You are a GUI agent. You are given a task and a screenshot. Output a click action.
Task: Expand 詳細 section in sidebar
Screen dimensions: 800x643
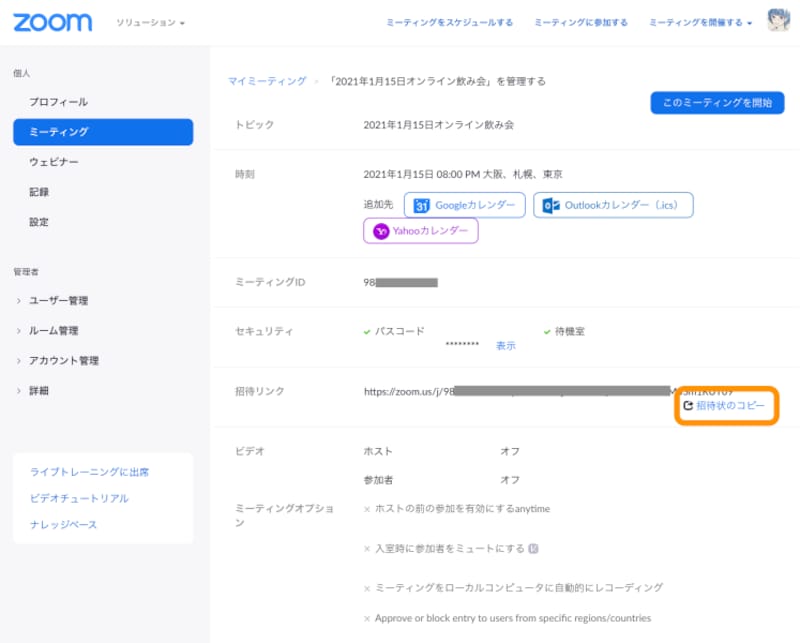coord(38,390)
